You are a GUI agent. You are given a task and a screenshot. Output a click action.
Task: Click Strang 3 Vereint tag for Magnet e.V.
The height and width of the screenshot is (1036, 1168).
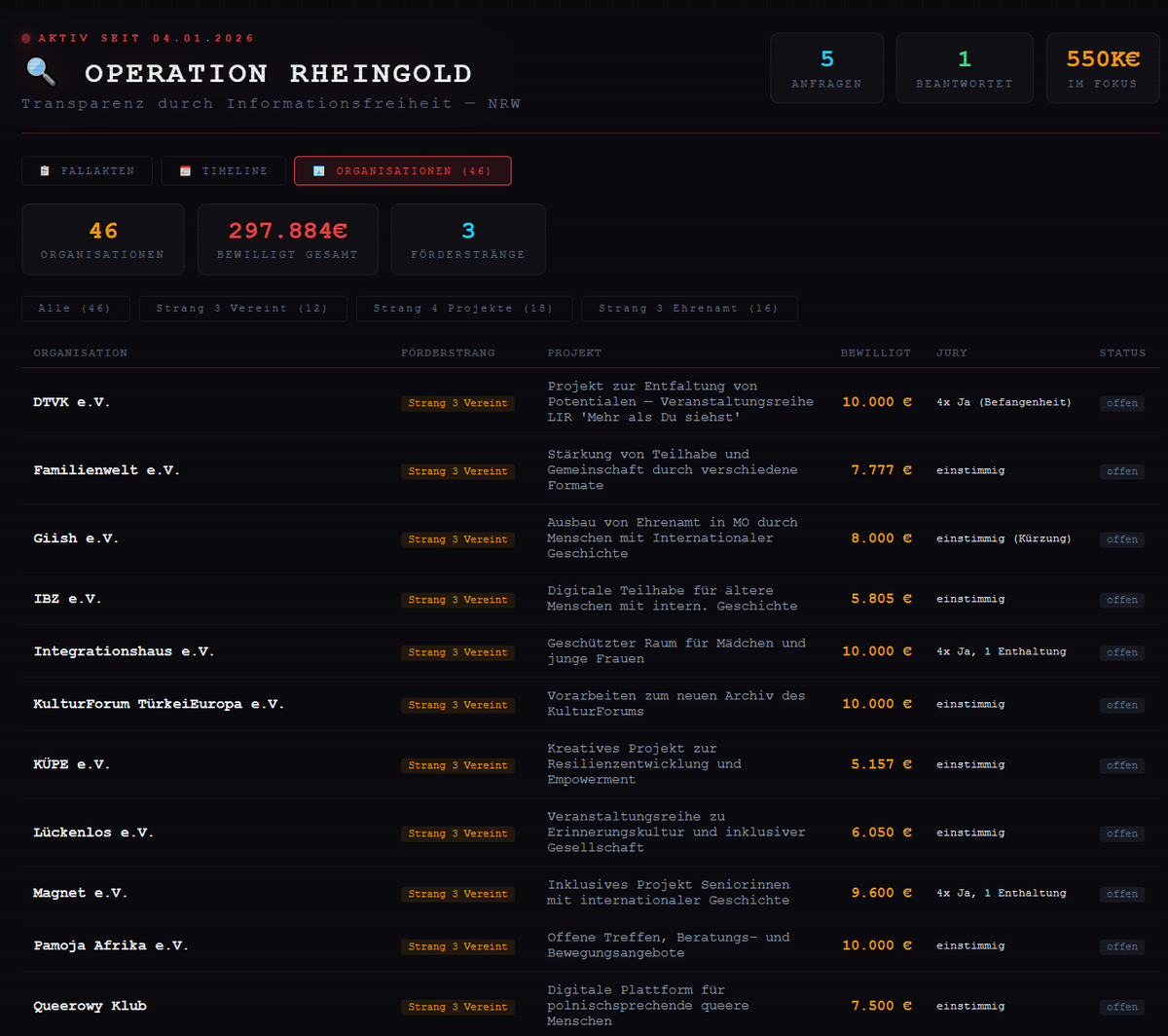tap(457, 894)
